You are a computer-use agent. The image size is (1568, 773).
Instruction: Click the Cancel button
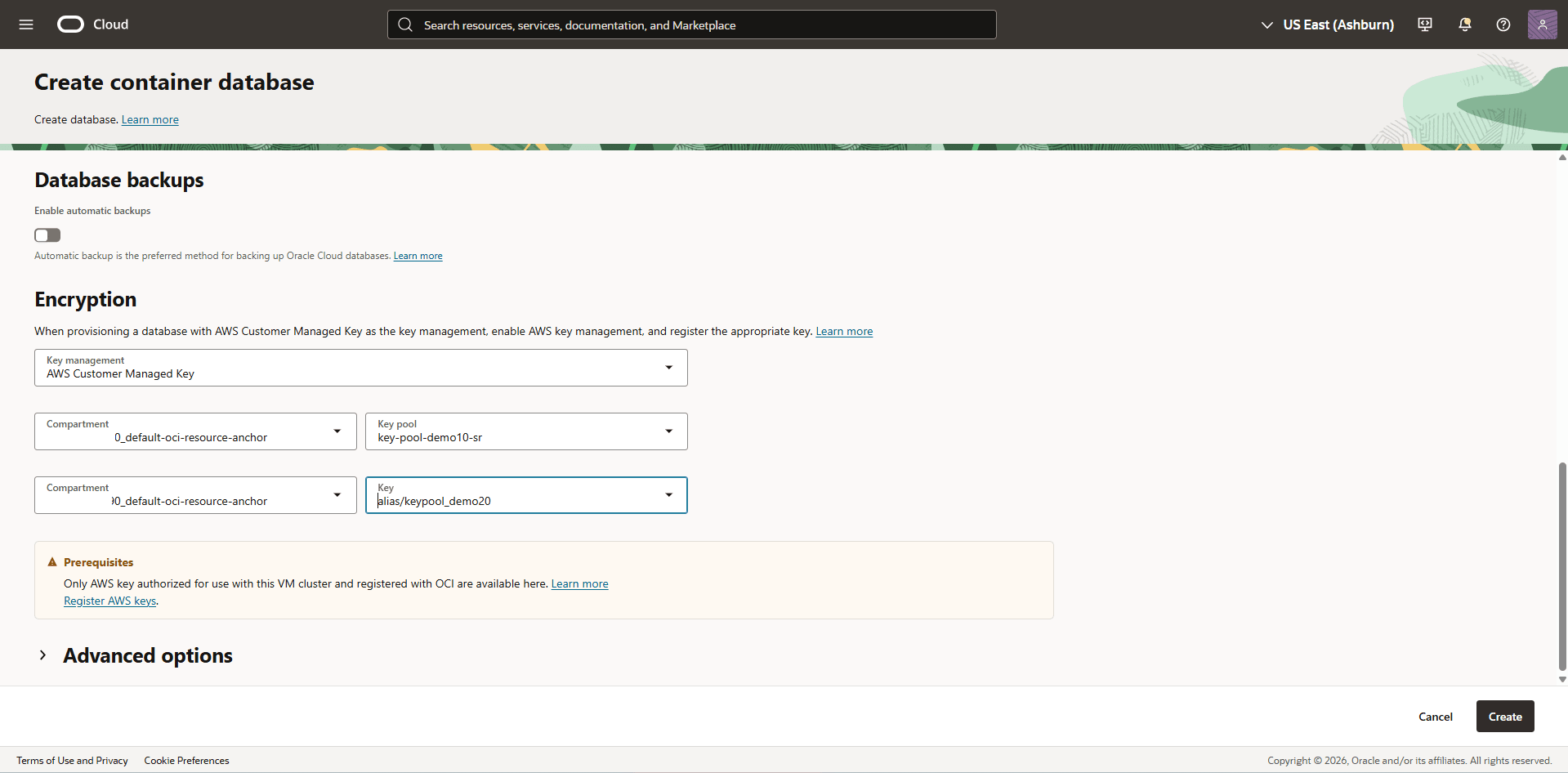(x=1436, y=717)
